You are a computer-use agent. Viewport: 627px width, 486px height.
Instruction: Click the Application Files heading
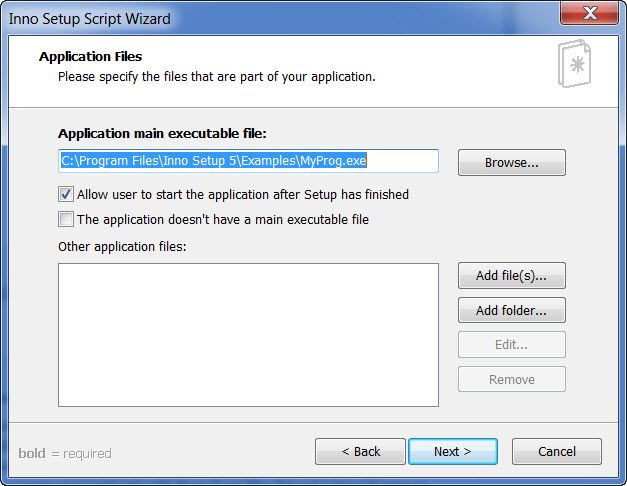click(x=90, y=57)
